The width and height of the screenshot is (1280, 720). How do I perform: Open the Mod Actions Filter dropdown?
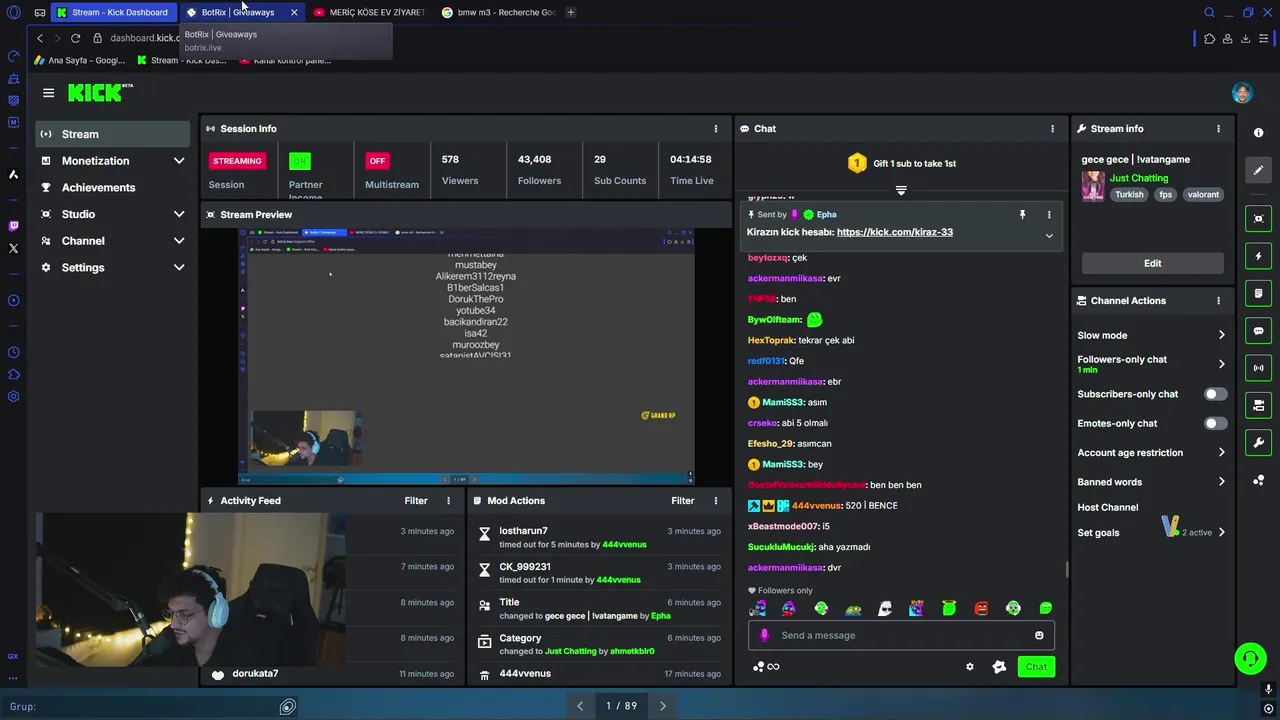(x=683, y=501)
